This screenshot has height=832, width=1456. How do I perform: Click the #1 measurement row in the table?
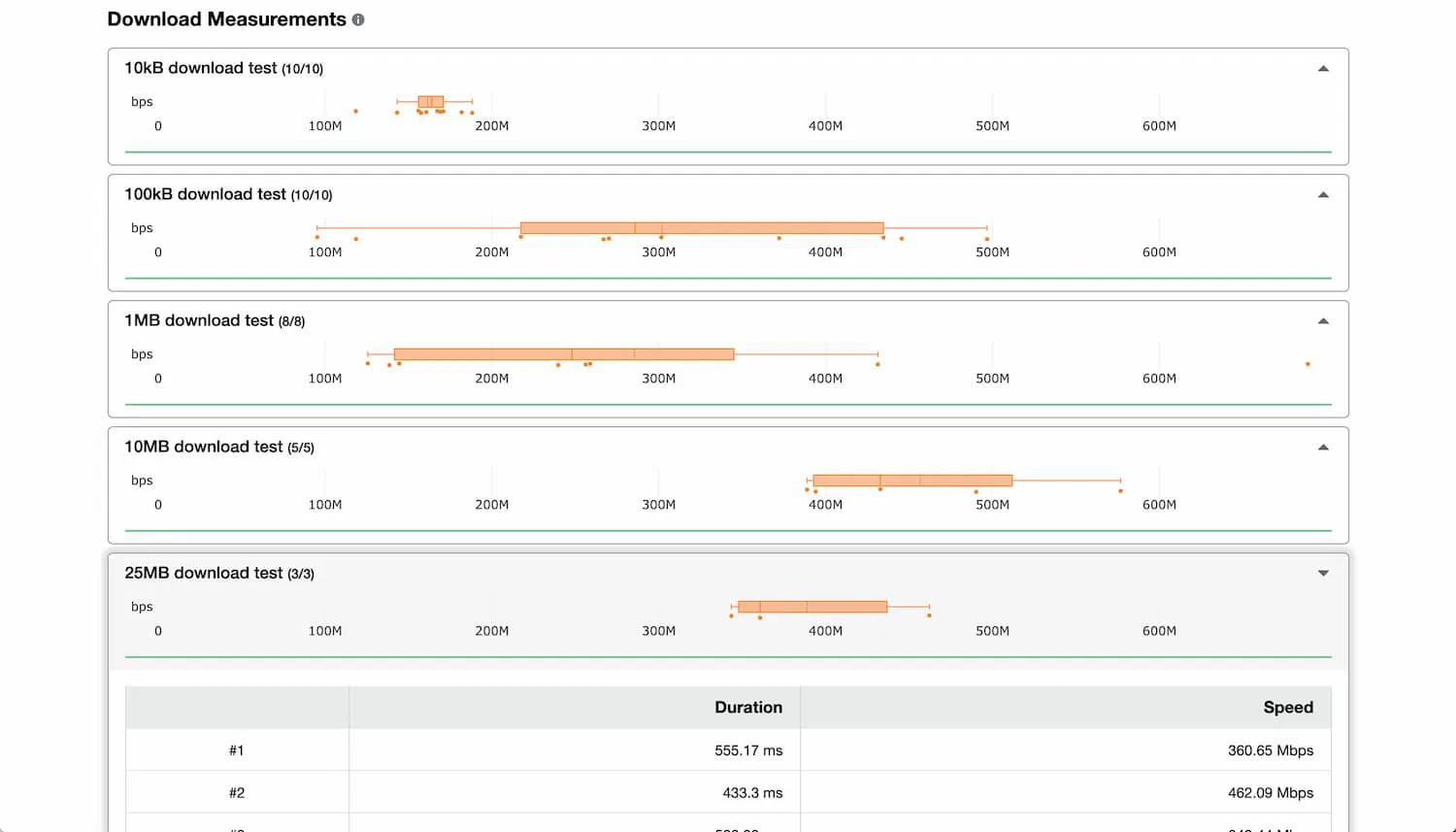[237, 749]
